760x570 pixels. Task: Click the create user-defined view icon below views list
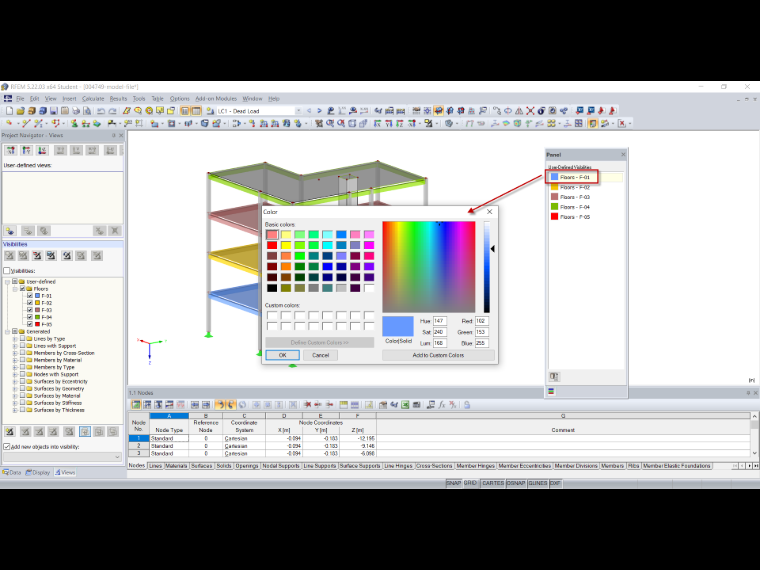(10, 231)
